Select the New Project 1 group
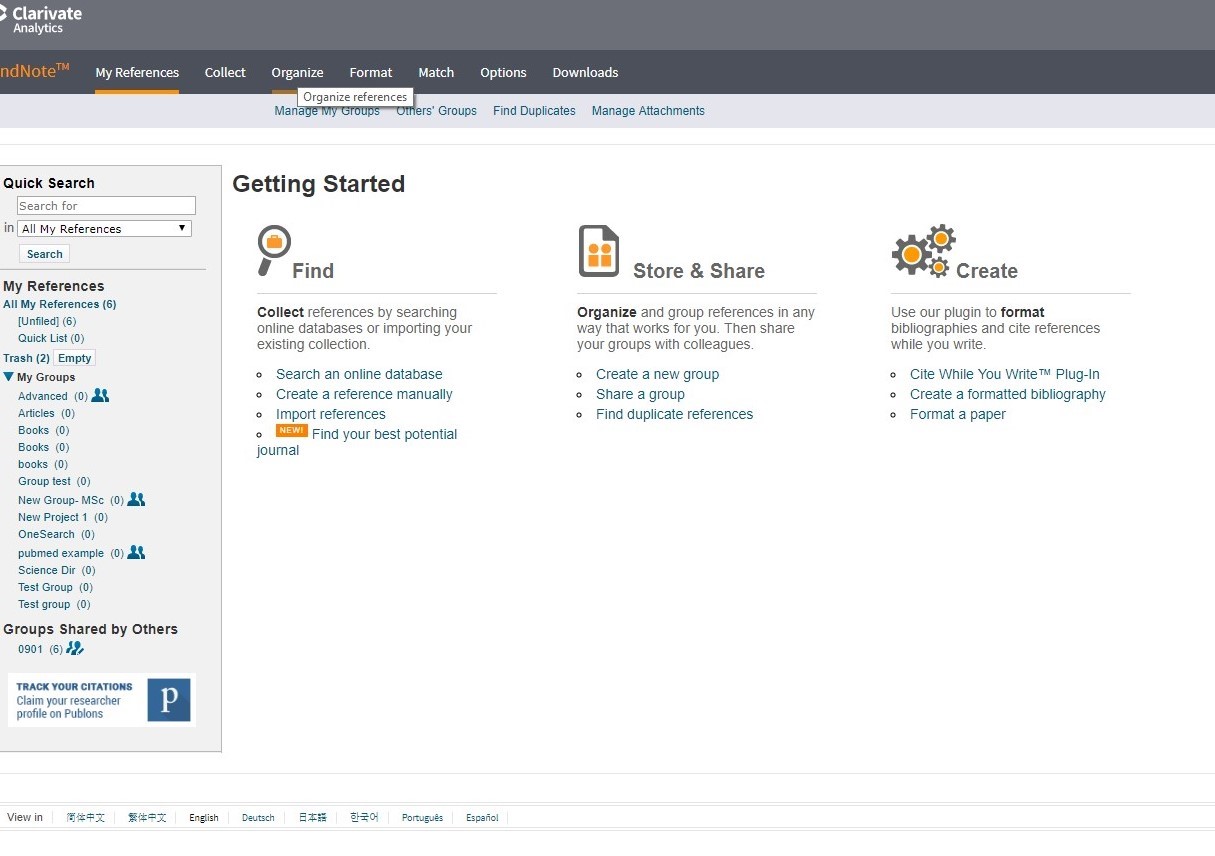 [x=53, y=517]
